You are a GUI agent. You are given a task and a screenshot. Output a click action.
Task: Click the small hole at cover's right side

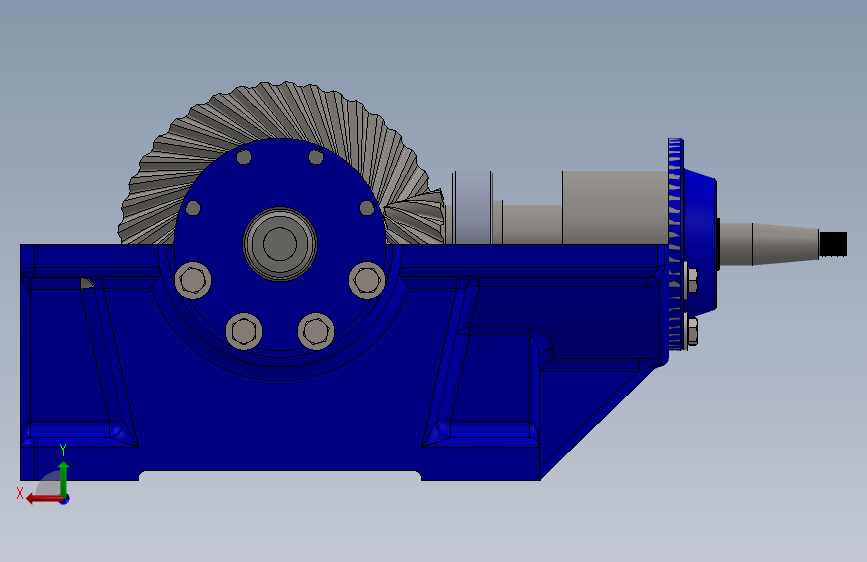click(367, 208)
